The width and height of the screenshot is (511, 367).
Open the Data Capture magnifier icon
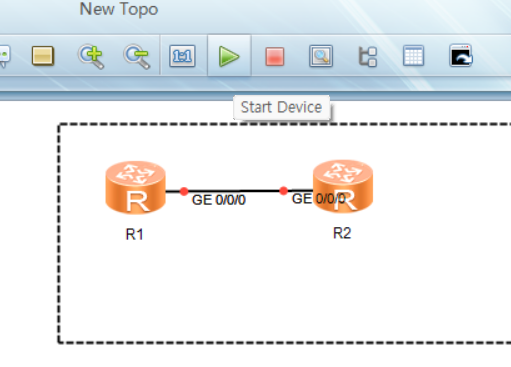coord(321,56)
